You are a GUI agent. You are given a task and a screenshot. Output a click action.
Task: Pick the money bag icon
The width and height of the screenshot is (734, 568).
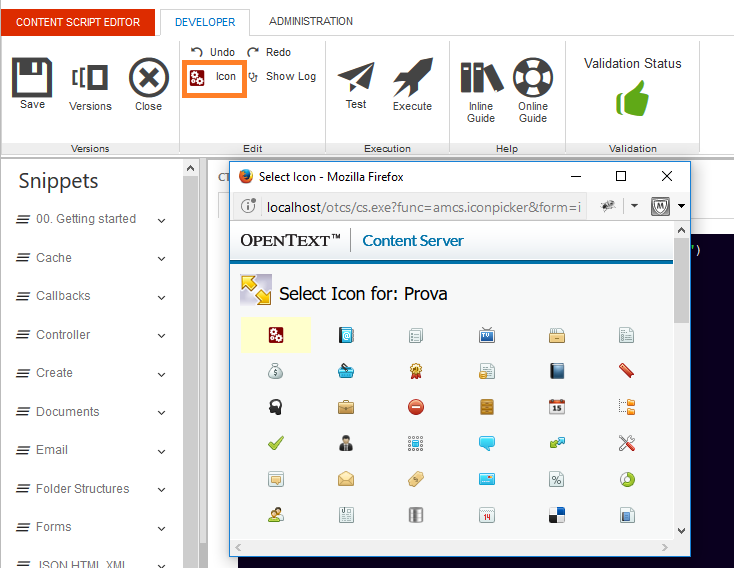tap(276, 372)
